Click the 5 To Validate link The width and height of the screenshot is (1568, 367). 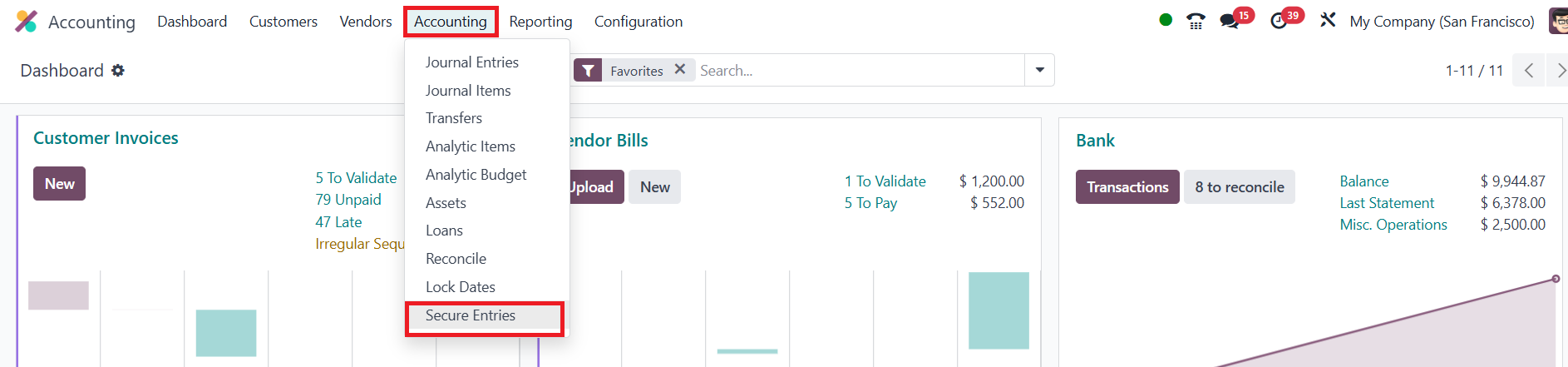click(356, 178)
